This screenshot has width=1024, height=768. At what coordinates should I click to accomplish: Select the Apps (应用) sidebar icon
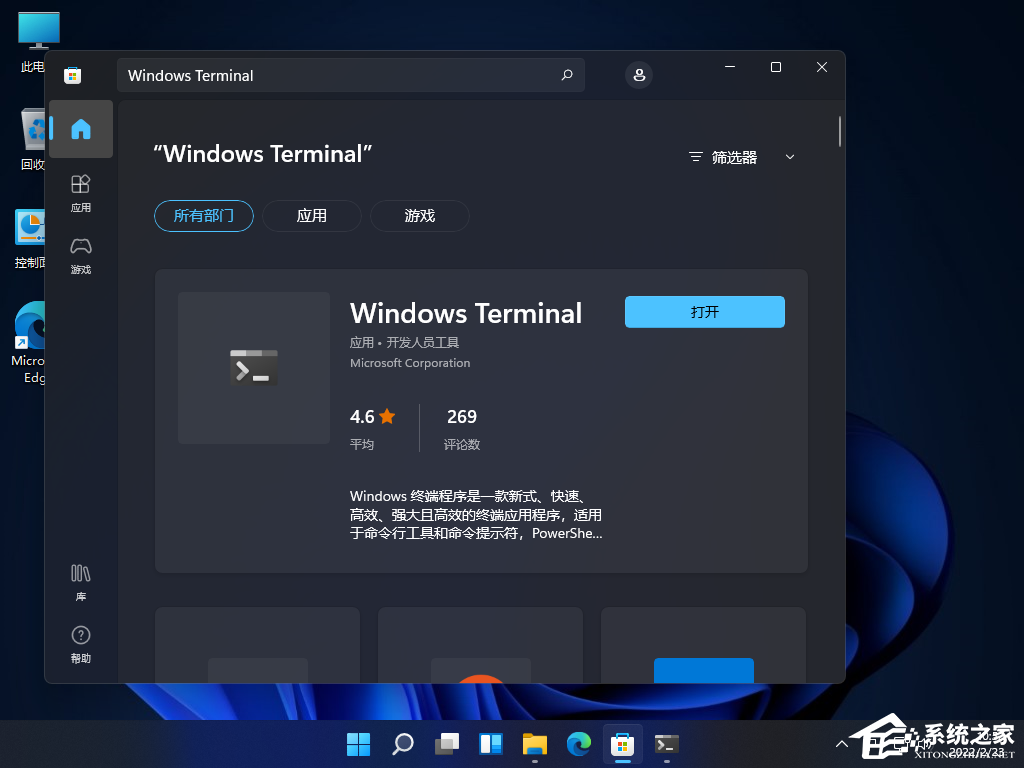tap(80, 193)
